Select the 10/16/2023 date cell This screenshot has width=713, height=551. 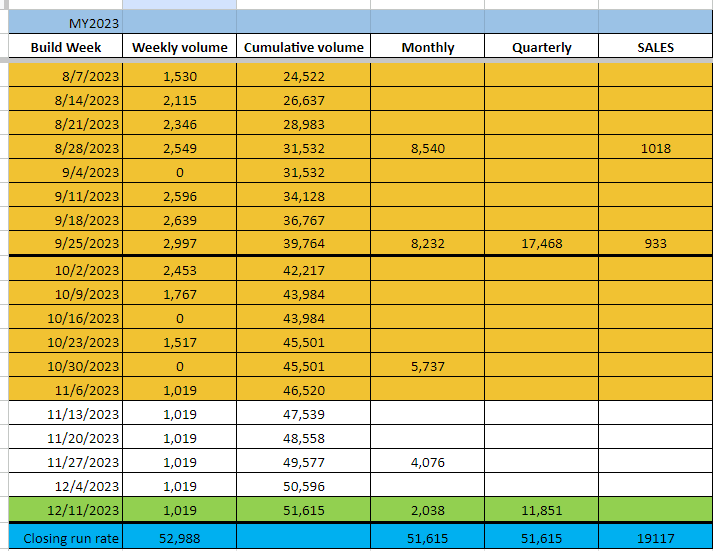pyautogui.click(x=66, y=318)
